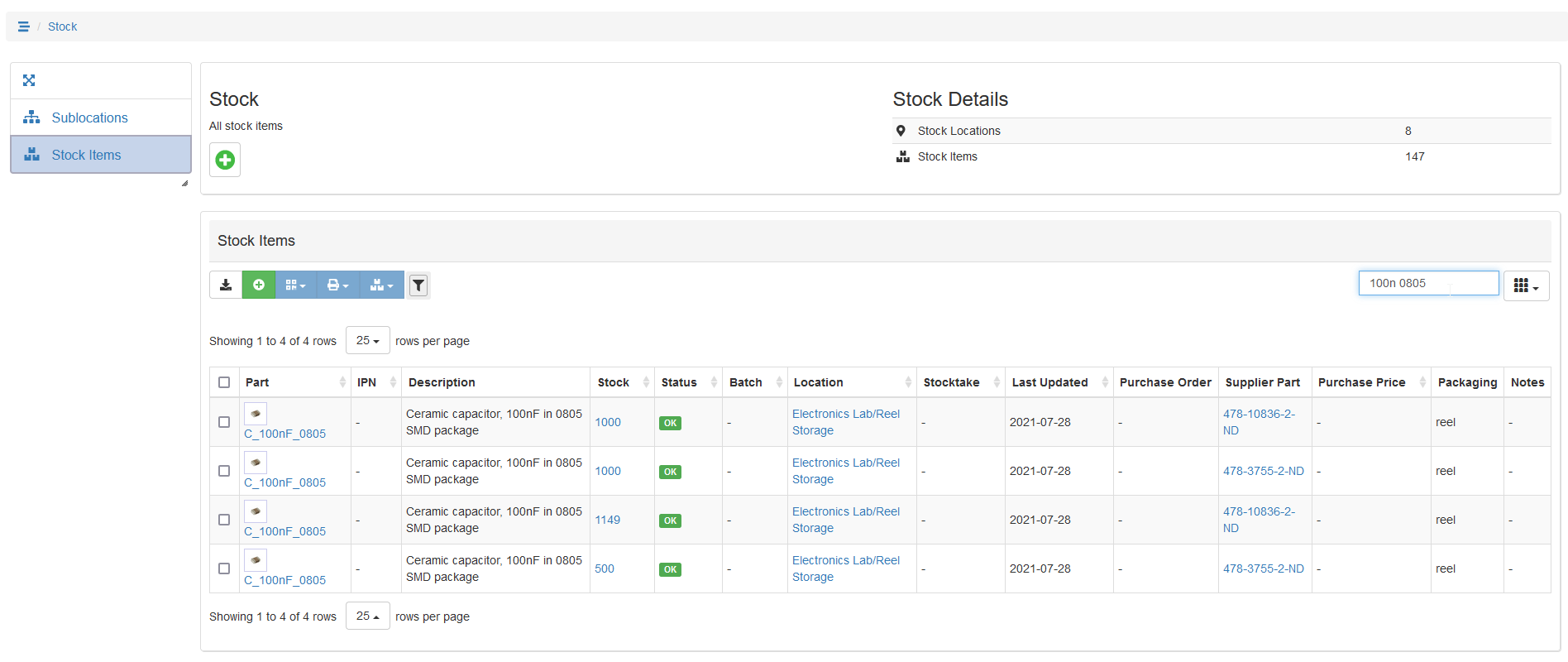Click the hamburger menu icon in breadcrumb

23,26
